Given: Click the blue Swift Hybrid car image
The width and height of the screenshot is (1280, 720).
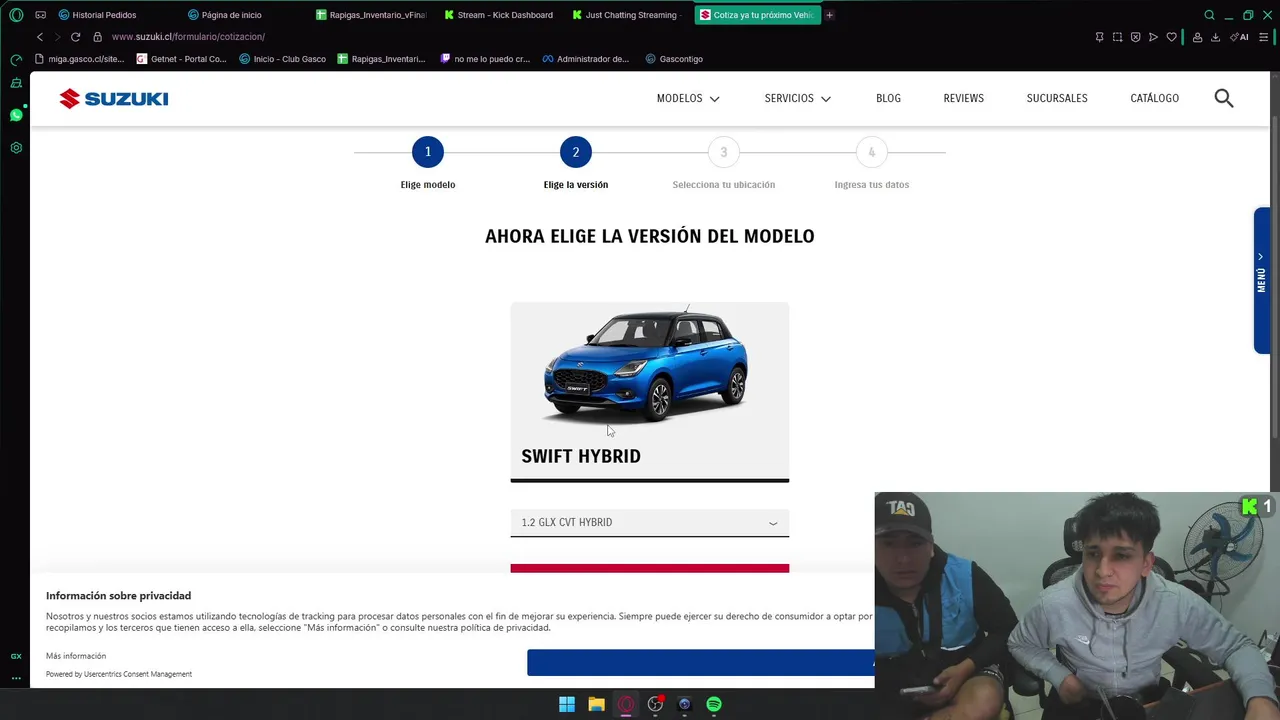Looking at the screenshot, I should click(646, 365).
